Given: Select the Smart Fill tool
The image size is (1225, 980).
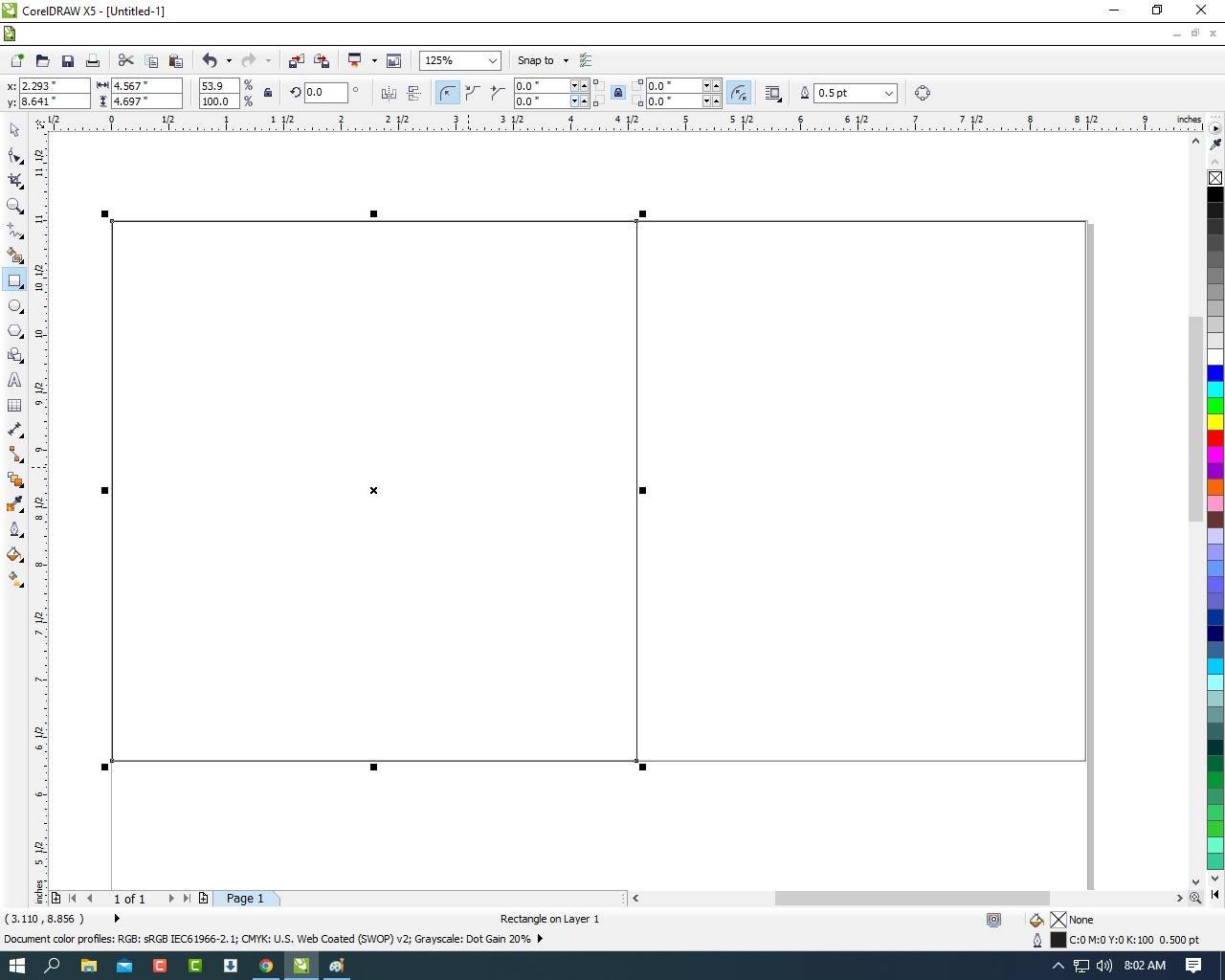Looking at the screenshot, I should point(14,256).
